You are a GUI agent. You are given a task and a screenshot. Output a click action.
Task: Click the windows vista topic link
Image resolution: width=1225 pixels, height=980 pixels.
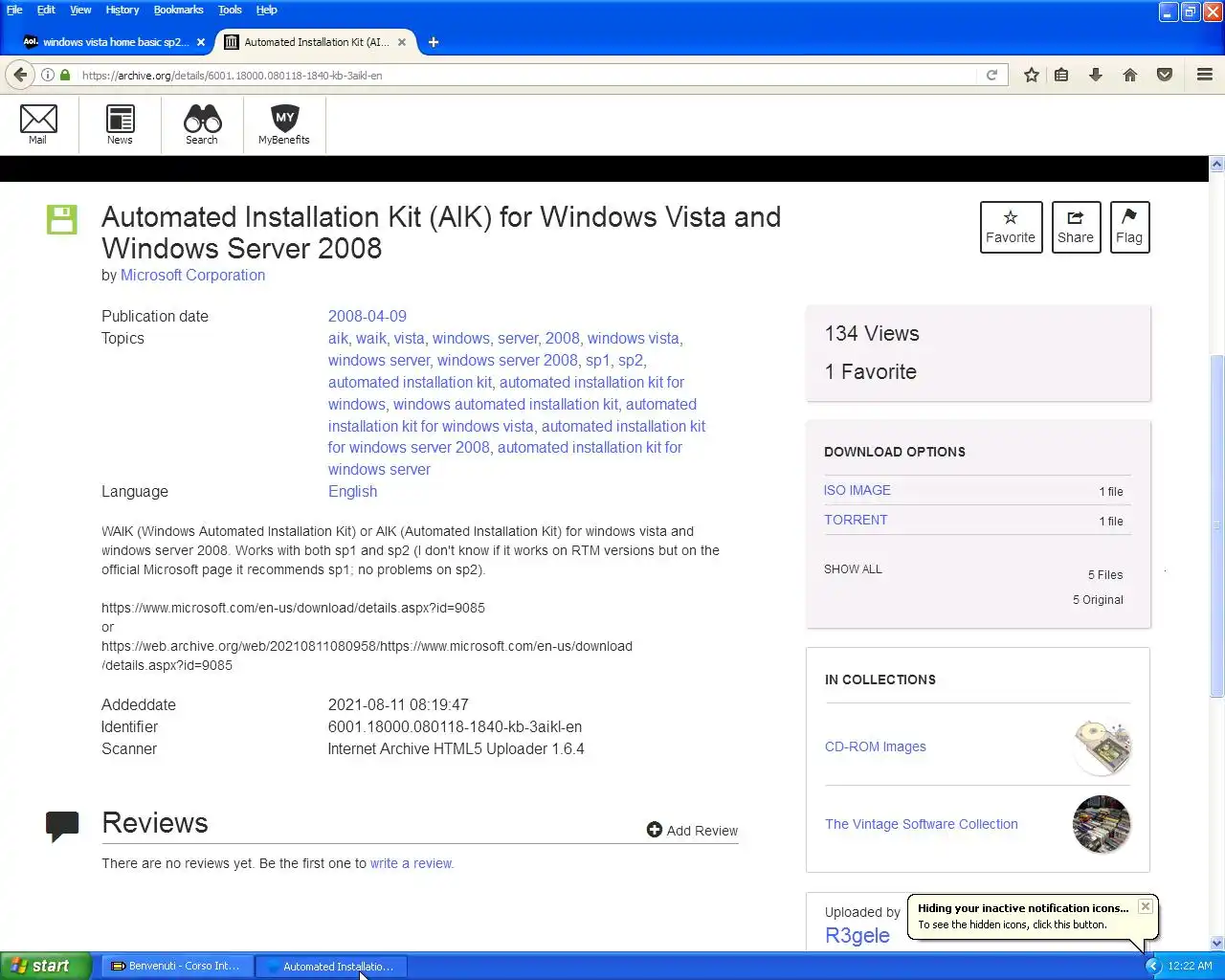pos(634,338)
